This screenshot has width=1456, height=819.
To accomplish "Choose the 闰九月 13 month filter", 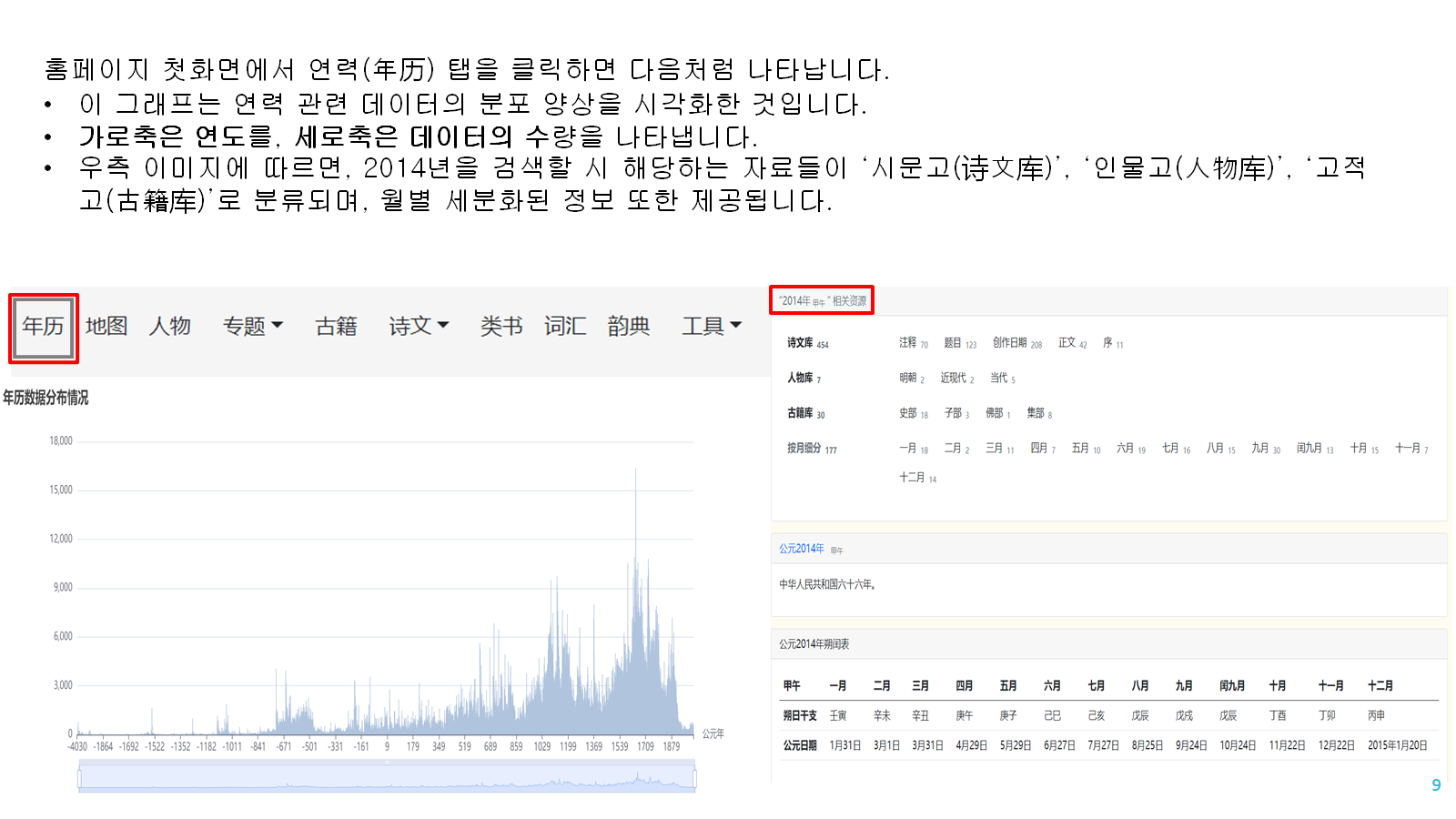I will pos(1314,449).
